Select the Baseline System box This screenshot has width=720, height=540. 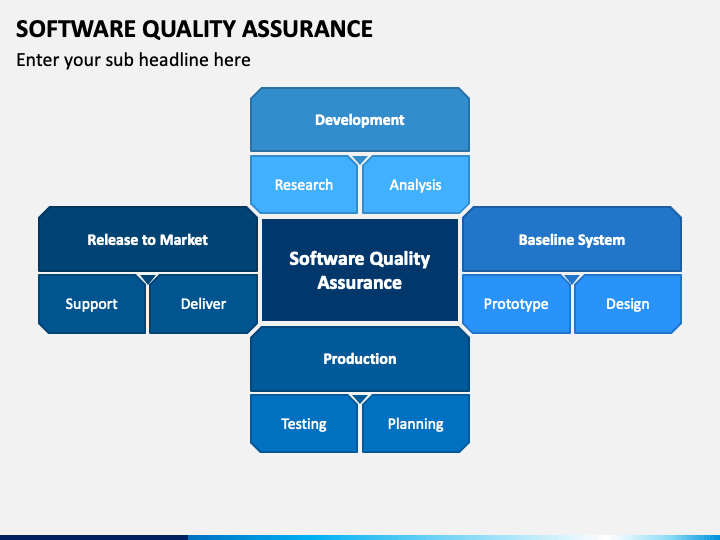pyautogui.click(x=572, y=239)
